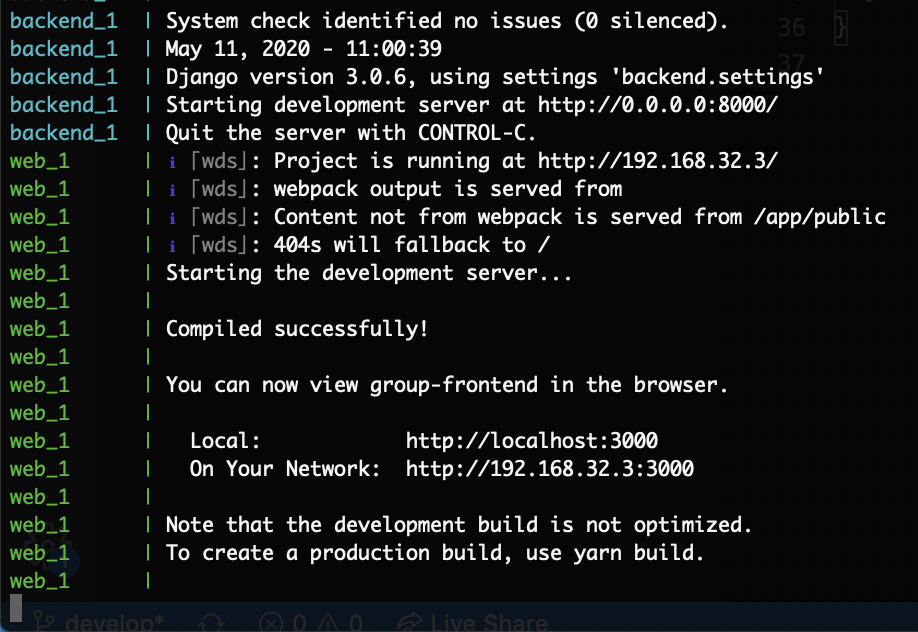Click 'Starting the development server...' line
This screenshot has height=632, width=918.
(x=369, y=273)
